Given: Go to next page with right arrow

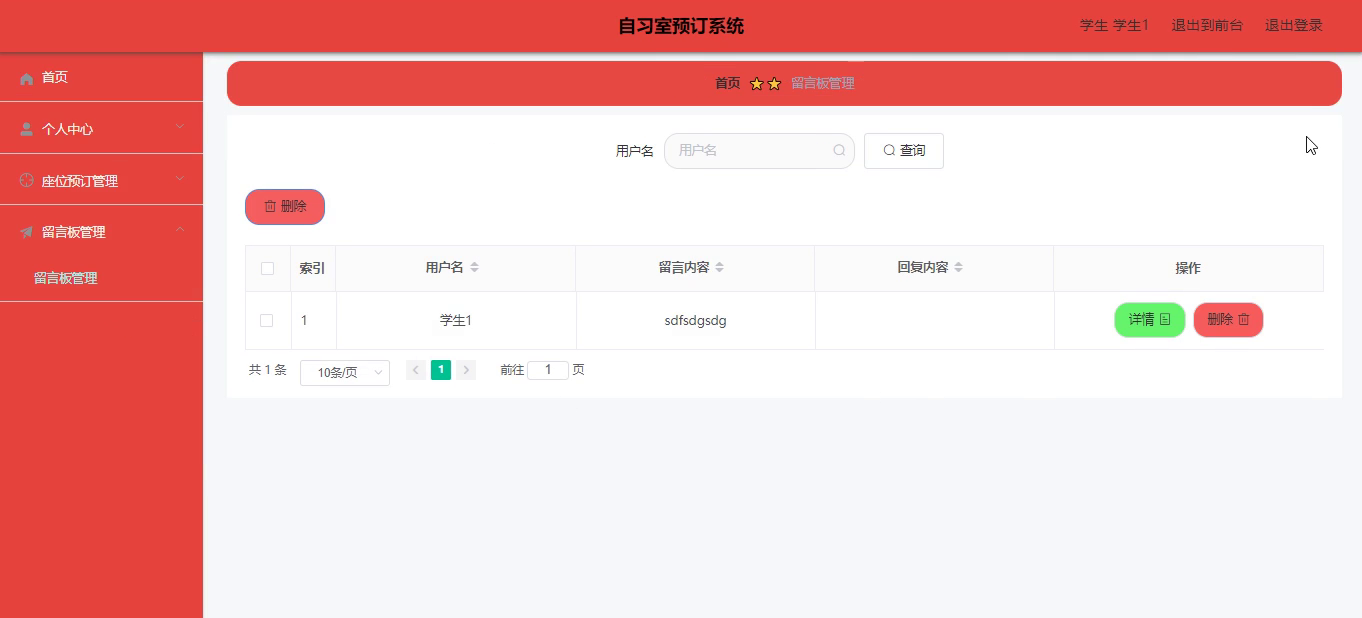Looking at the screenshot, I should pos(466,370).
